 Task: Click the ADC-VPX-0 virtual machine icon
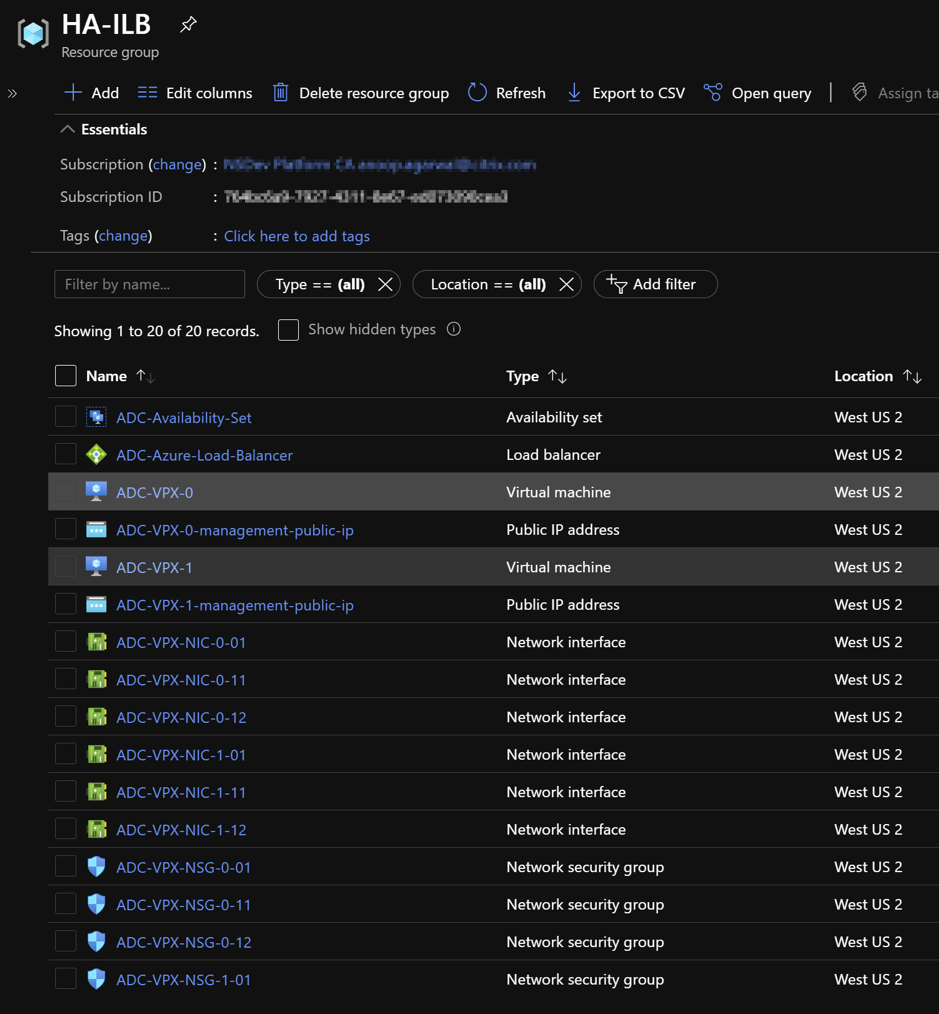[96, 492]
